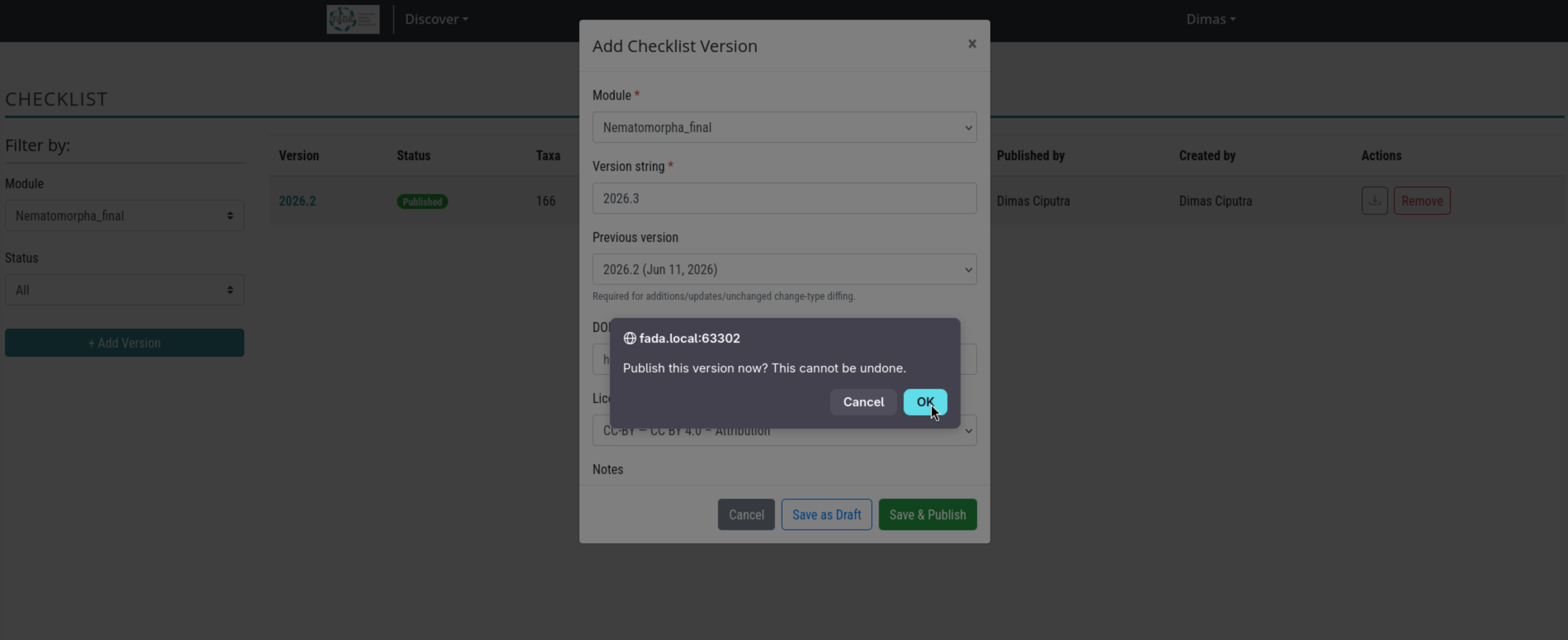1568x640 pixels.
Task: Click the globe icon in the dialog
Action: pos(629,339)
